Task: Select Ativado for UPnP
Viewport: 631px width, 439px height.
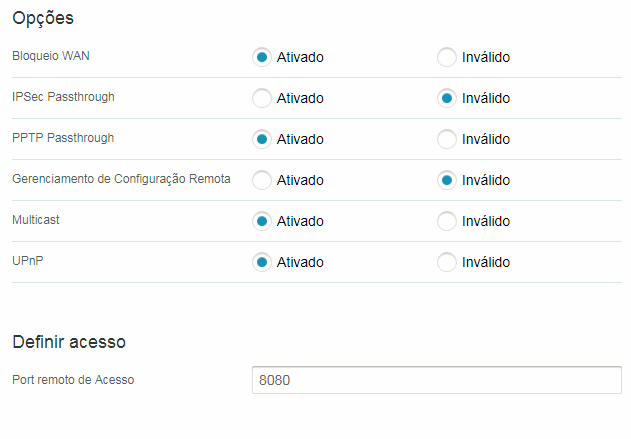Action: pyautogui.click(x=262, y=262)
